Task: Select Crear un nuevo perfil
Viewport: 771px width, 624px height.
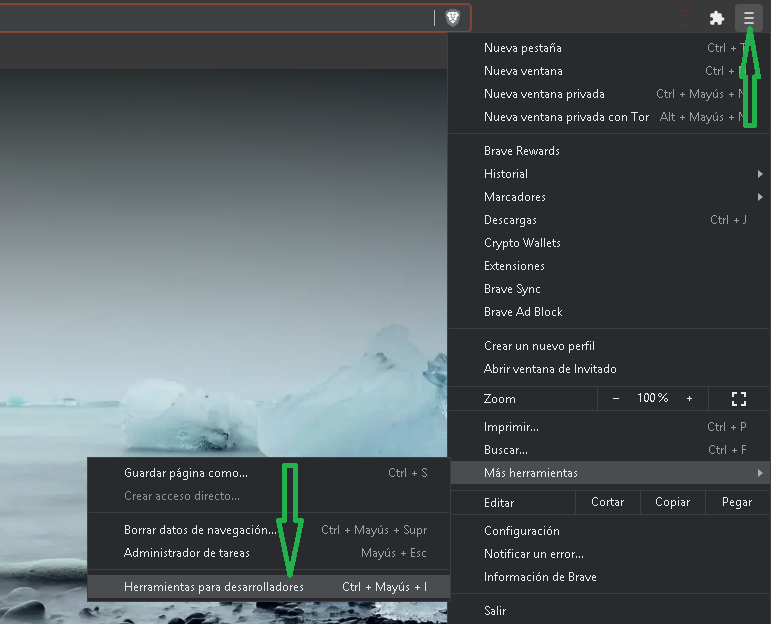Action: [x=609, y=346]
